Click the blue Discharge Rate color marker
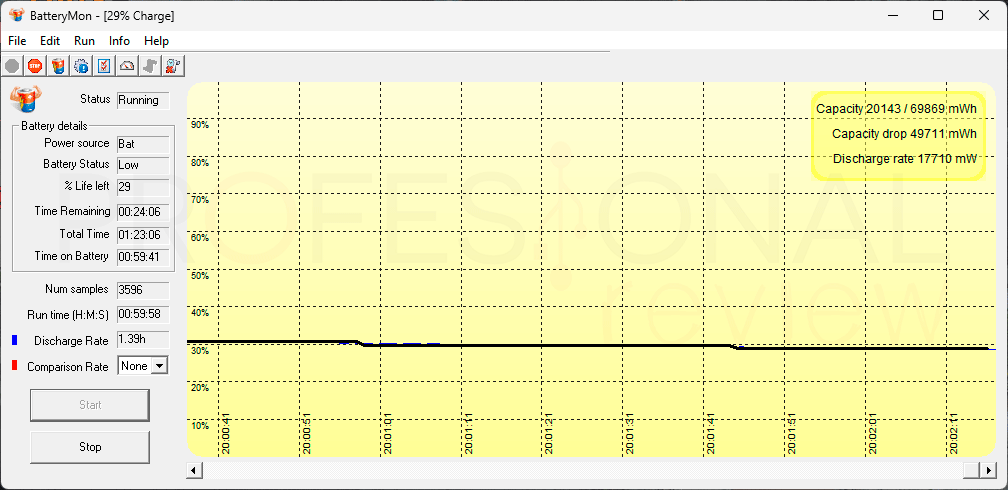The height and width of the screenshot is (490, 1008). 14,339
